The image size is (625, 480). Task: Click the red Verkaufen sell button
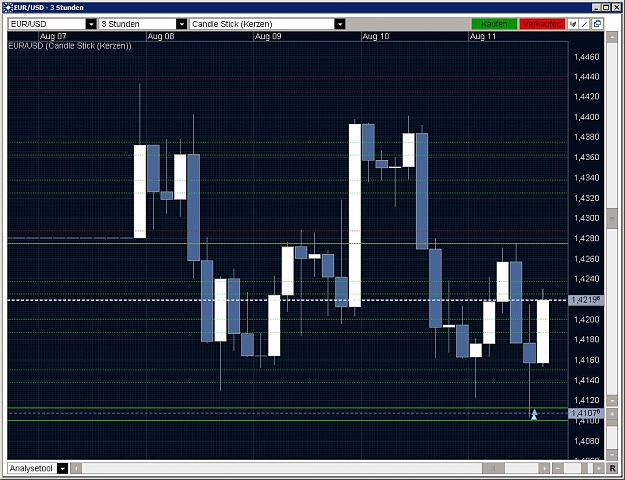click(x=542, y=24)
